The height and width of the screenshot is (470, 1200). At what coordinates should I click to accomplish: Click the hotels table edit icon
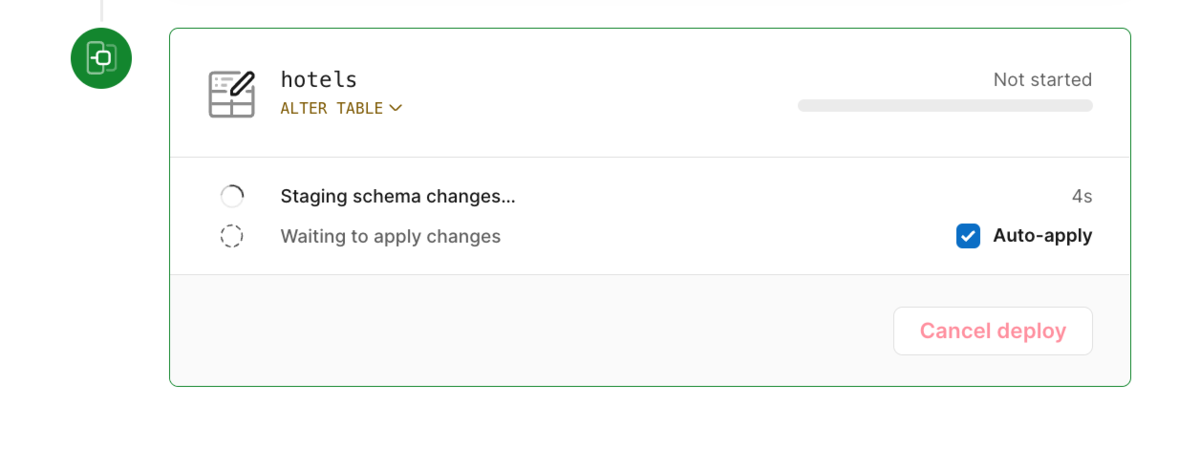pyautogui.click(x=231, y=95)
